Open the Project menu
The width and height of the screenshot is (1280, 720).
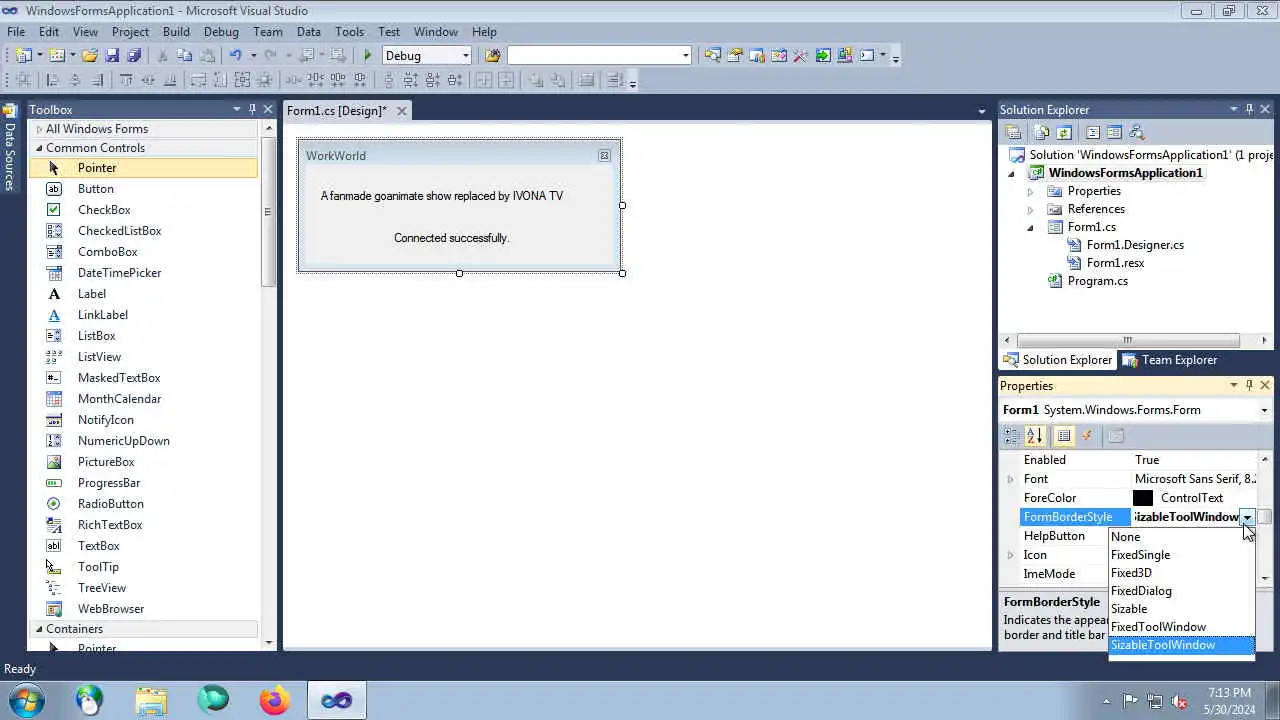pos(130,32)
